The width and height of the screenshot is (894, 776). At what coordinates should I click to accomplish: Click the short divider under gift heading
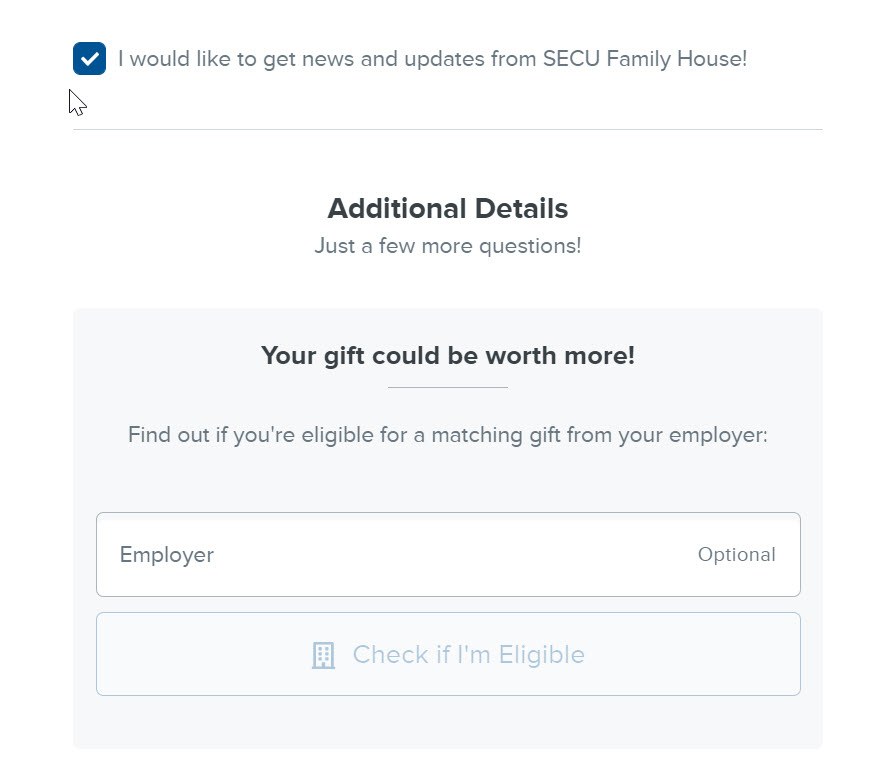[x=447, y=387]
